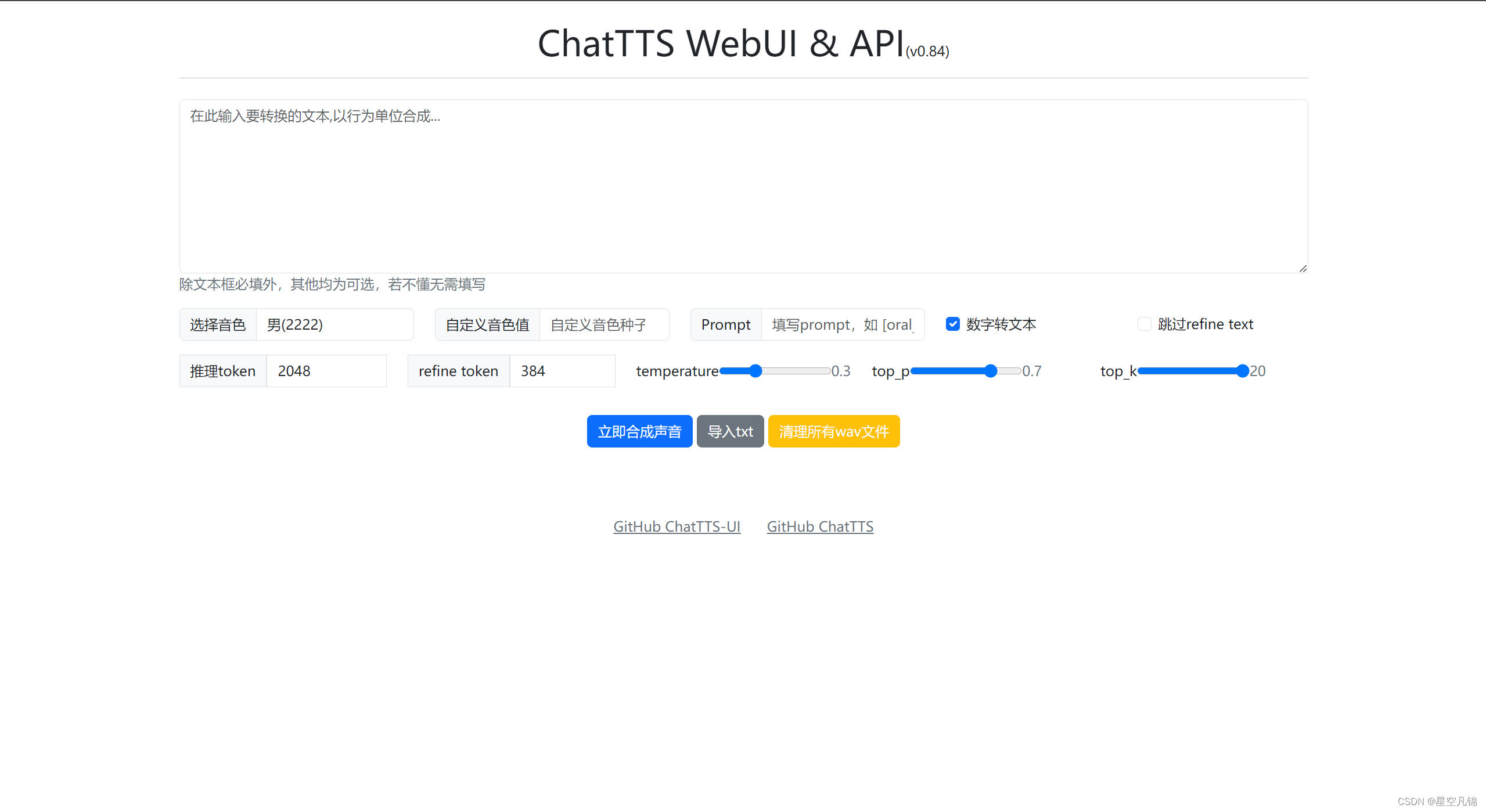Click the temperature slider track end
The height and width of the screenshot is (812, 1486).
[827, 371]
